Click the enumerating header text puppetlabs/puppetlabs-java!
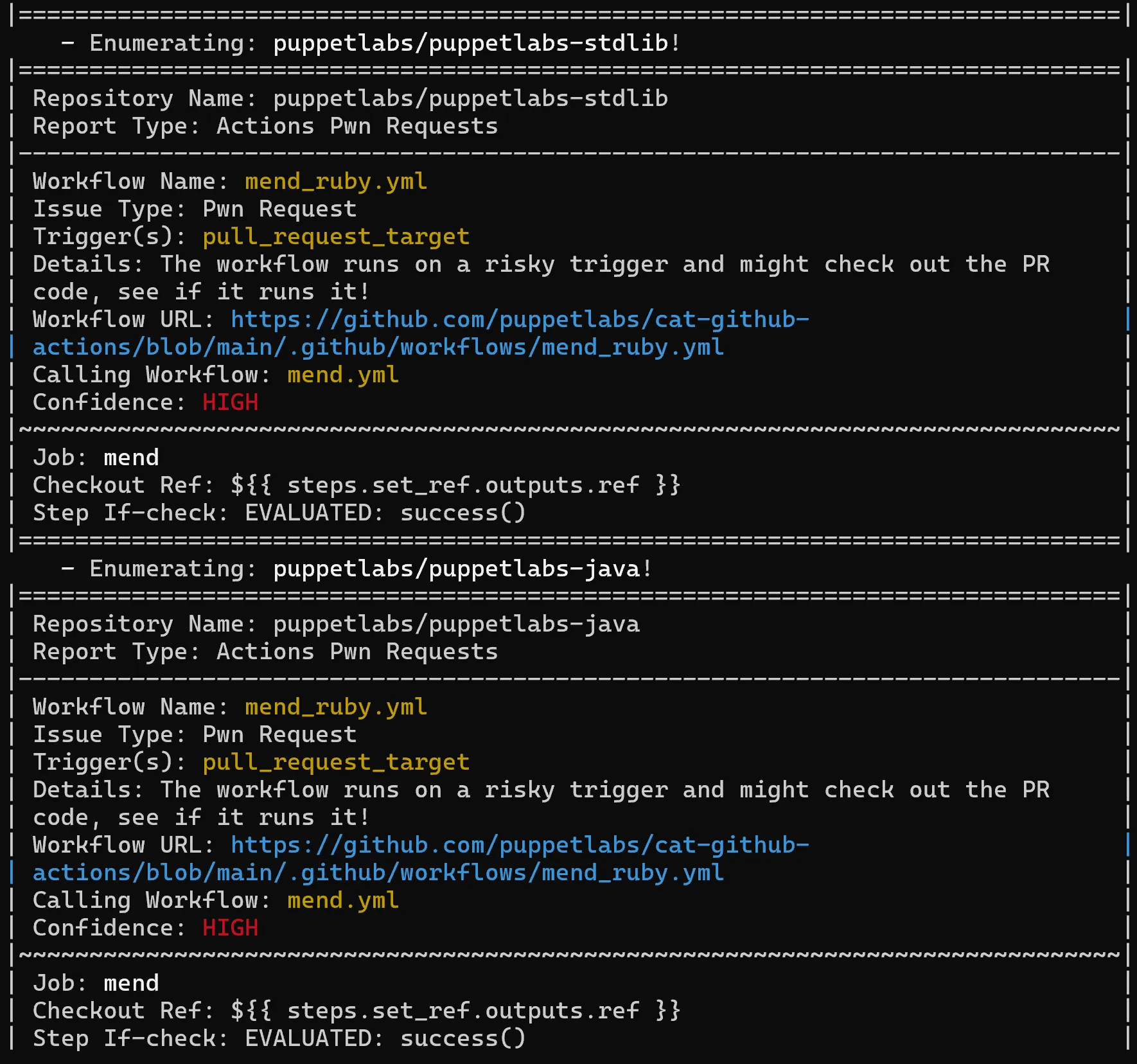Viewport: 1137px width, 1064px height. click(x=462, y=569)
